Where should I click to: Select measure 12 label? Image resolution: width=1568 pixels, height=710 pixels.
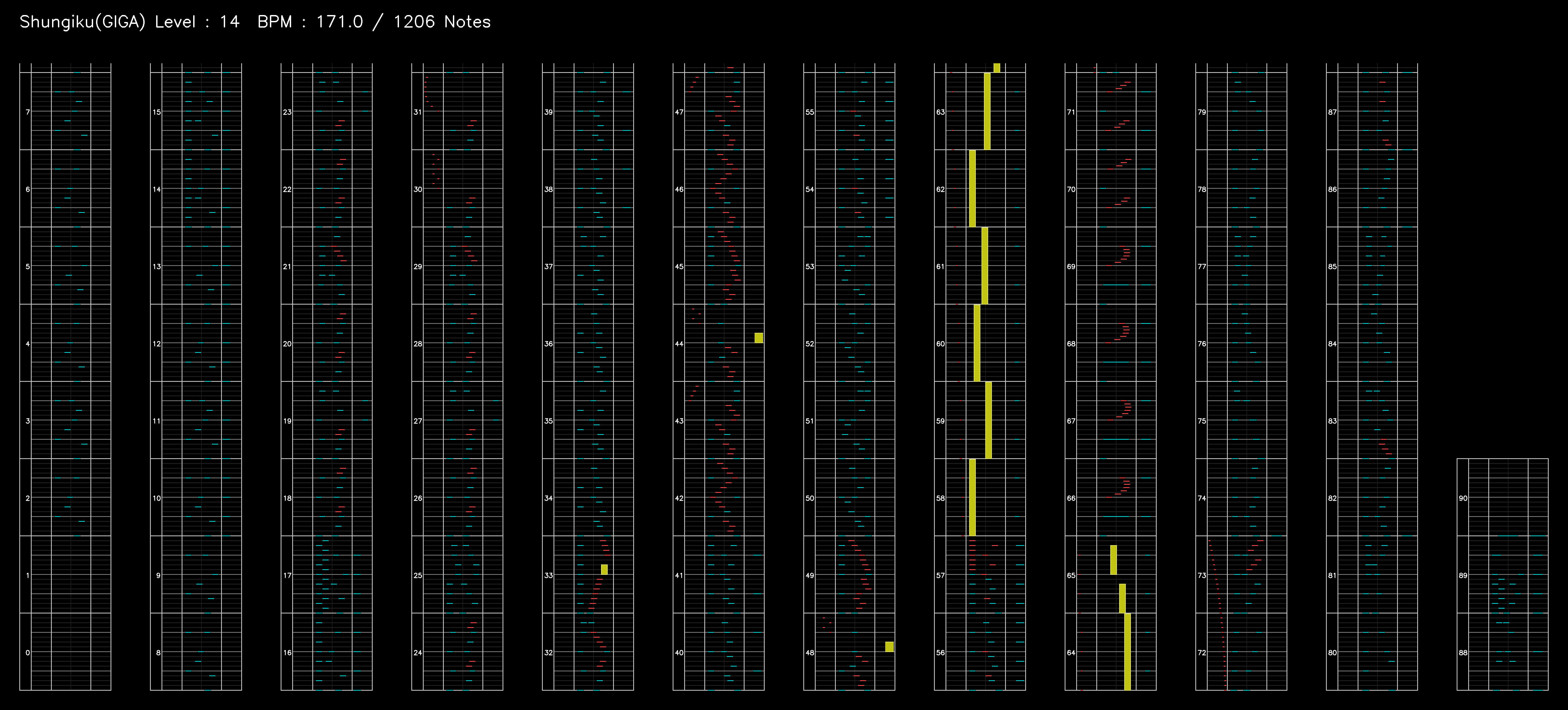(157, 344)
